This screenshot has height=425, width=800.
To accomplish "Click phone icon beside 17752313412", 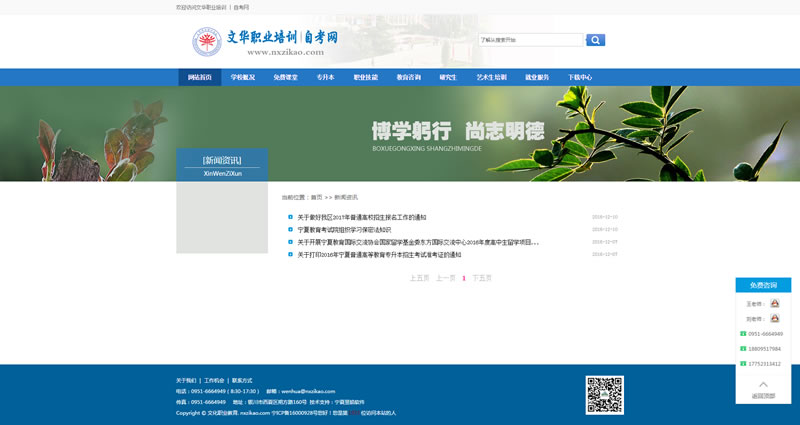I will point(743,363).
